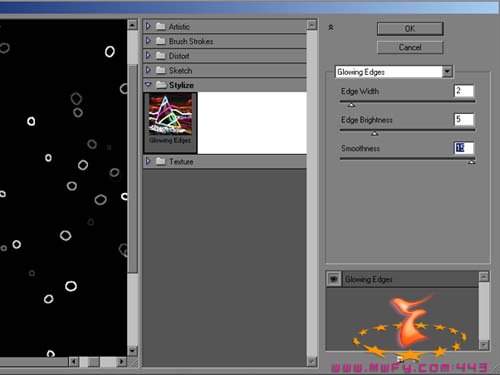The height and width of the screenshot is (375, 500).
Task: Expand the Artistic filter folder
Action: 148,26
